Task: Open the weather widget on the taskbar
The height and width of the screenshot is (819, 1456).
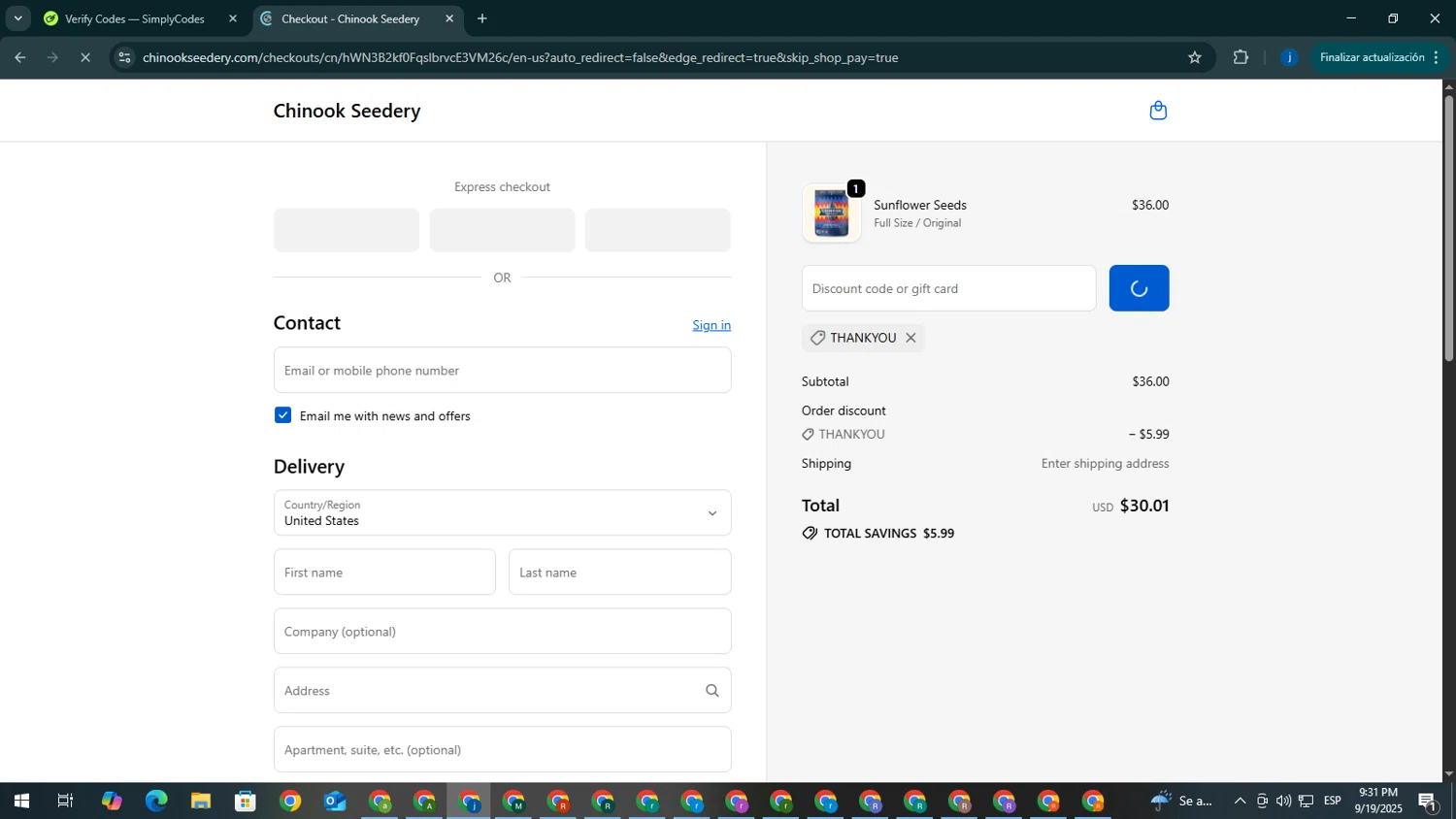Action: [1181, 801]
